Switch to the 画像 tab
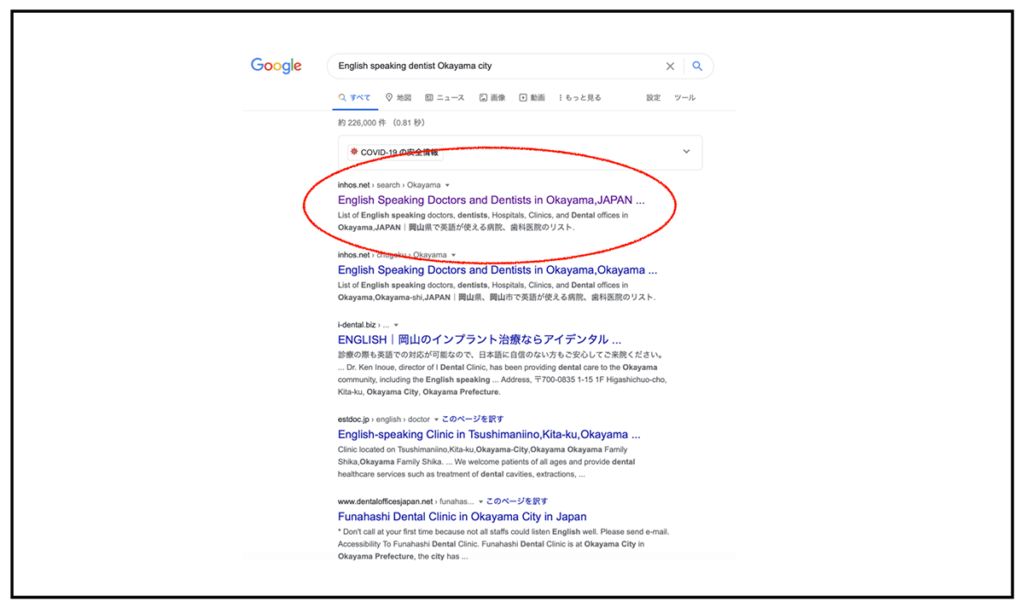 pos(492,97)
